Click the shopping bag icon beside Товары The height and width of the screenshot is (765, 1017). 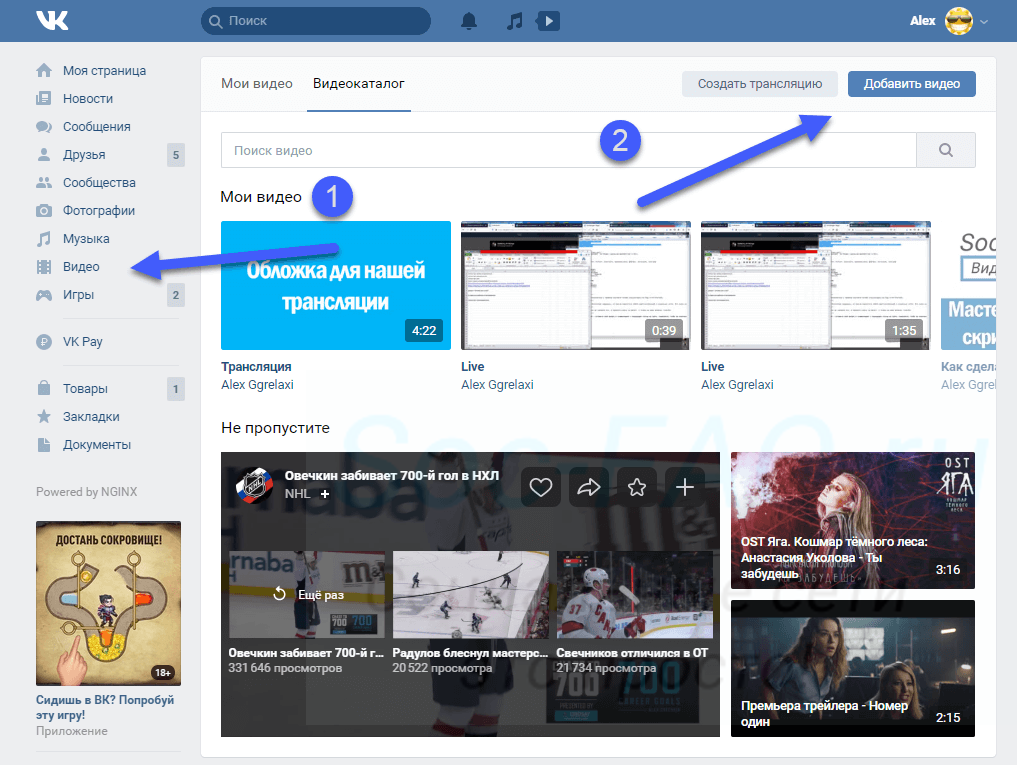(x=43, y=388)
